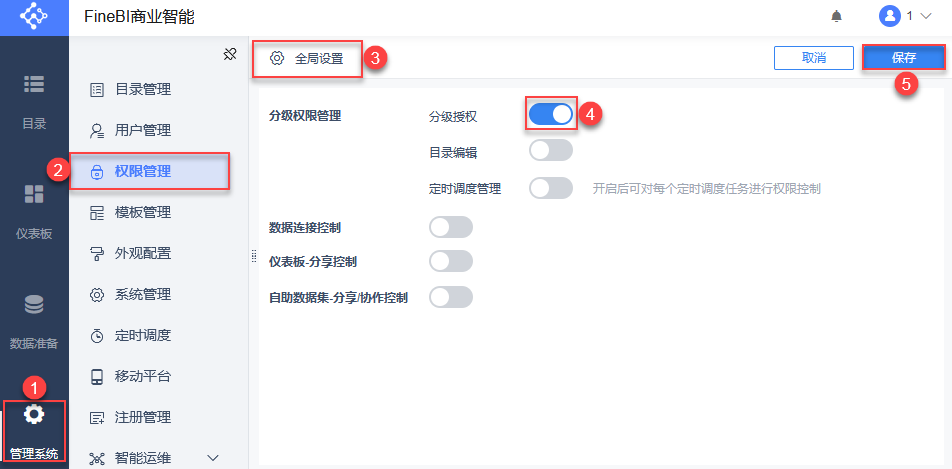The width and height of the screenshot is (952, 469).
Task: Click the 管理系统 gear icon
Action: 34,414
